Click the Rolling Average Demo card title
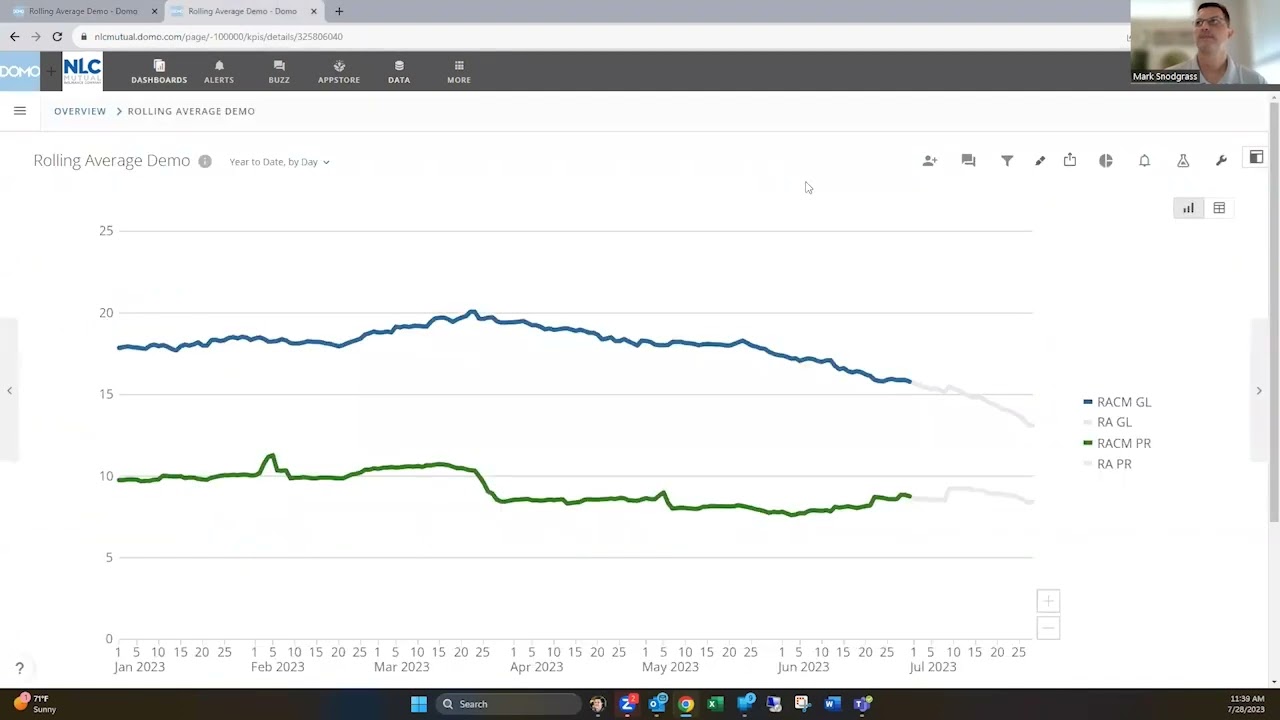1280x720 pixels. pos(112,161)
